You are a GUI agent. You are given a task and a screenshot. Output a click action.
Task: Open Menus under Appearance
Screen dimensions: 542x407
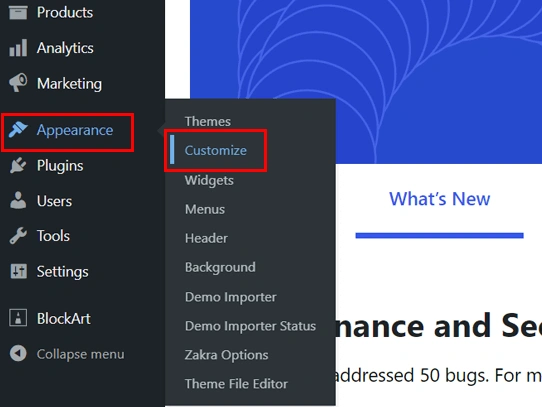tap(205, 209)
